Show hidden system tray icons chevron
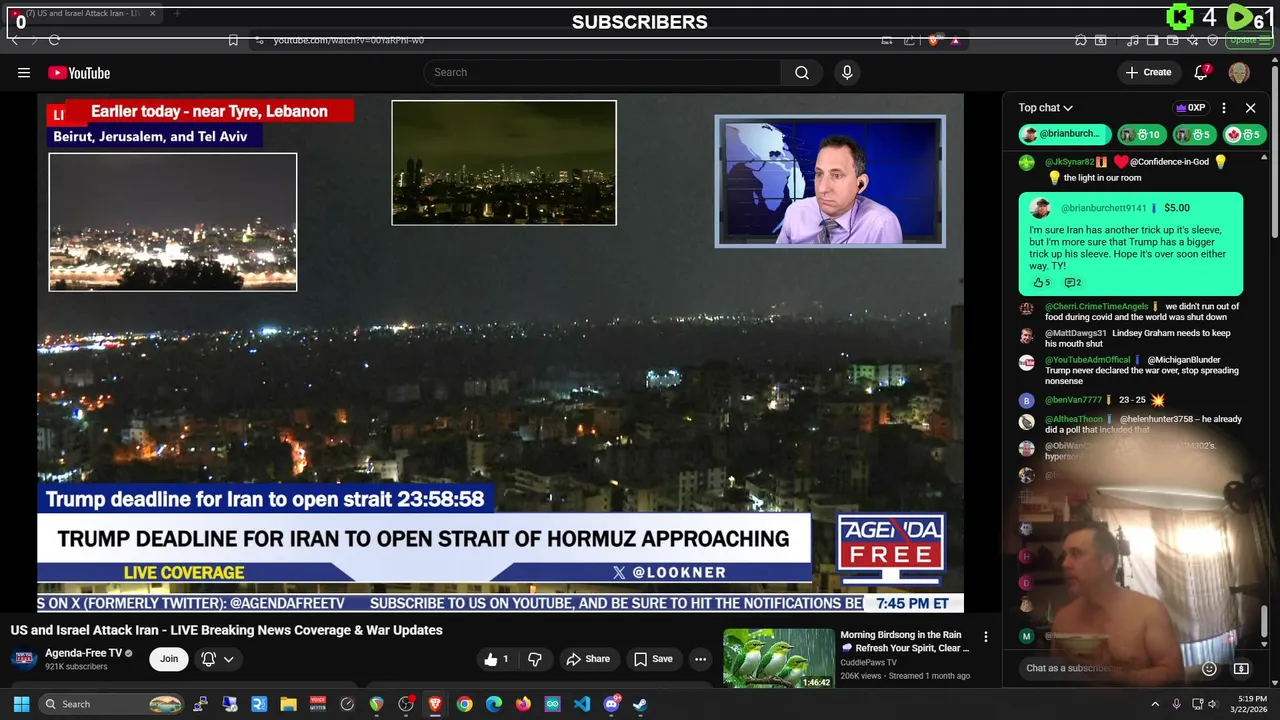This screenshot has width=1280, height=720. (1155, 704)
